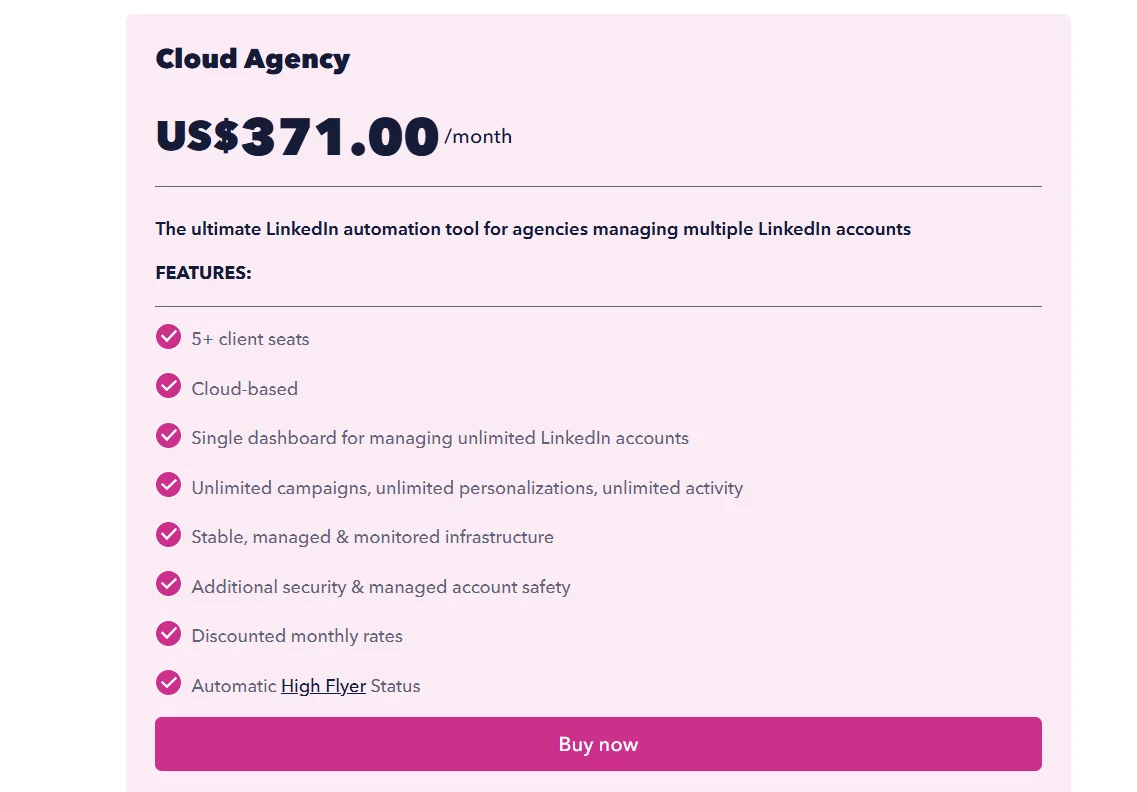The width and height of the screenshot is (1137, 792).
Task: Click the Cloud-based feature text
Action: 244,389
